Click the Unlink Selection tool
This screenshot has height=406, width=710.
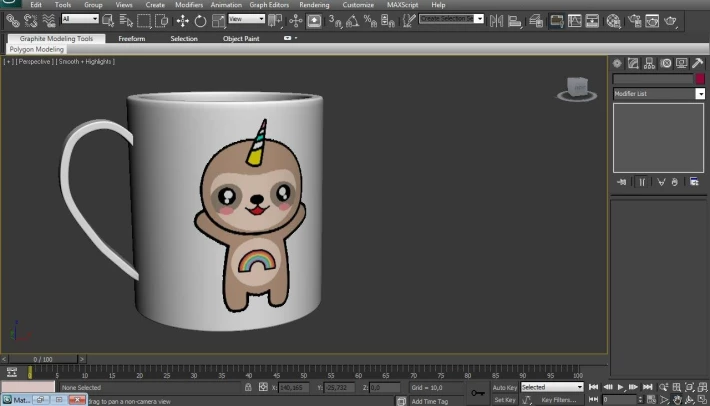tap(30, 21)
